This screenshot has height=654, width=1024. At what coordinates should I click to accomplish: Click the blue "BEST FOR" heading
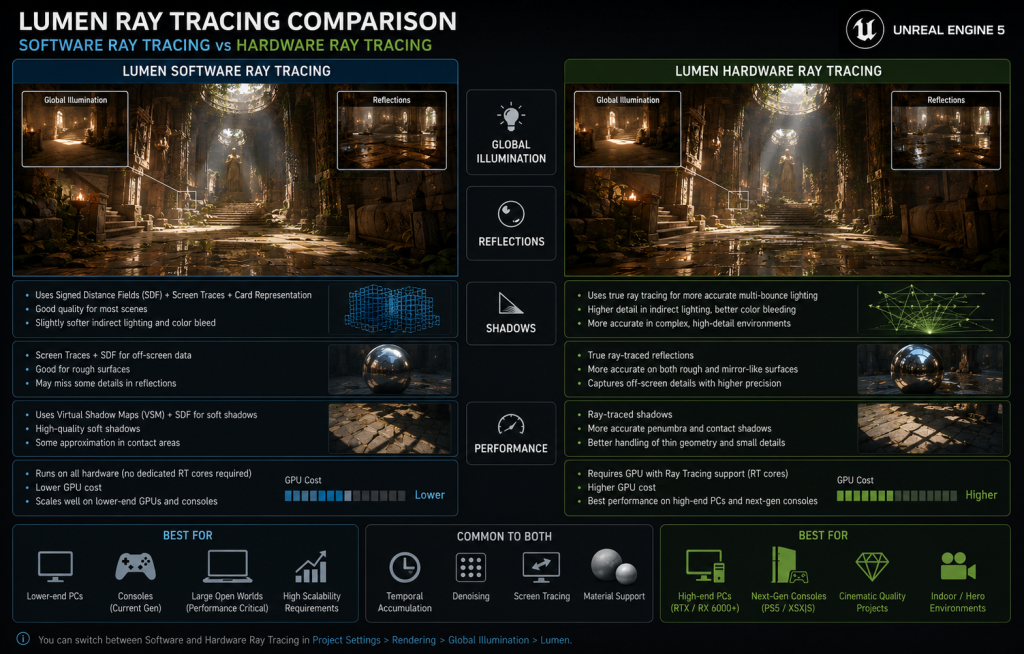187,536
